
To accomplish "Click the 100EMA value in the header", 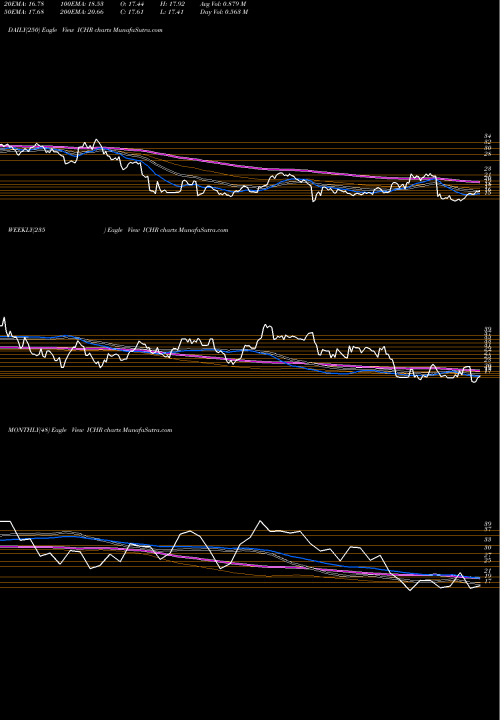I will coord(84,4).
